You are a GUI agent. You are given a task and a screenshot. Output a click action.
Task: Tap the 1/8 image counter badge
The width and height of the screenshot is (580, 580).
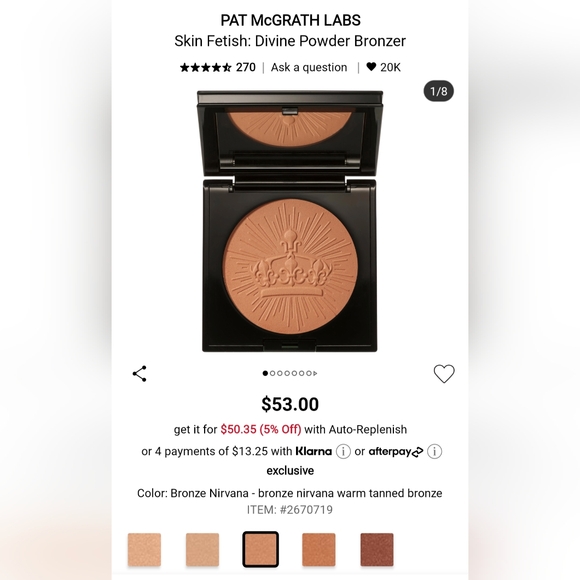click(438, 91)
